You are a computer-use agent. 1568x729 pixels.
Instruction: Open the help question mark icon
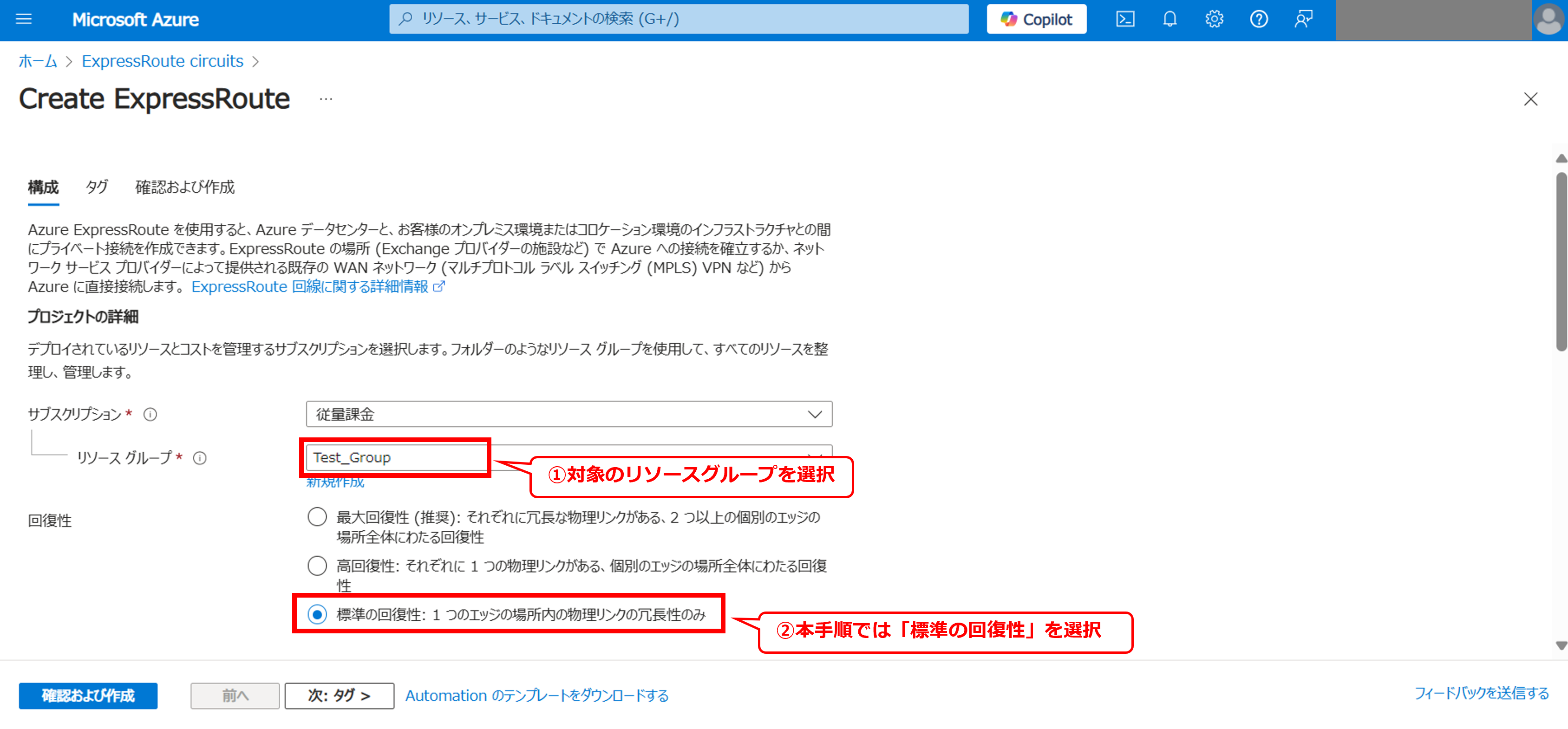click(x=1258, y=20)
